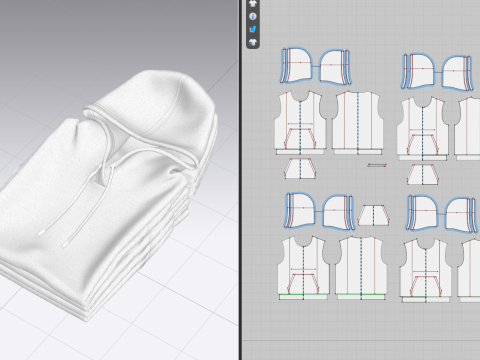
Task: Select green hem band under upper-left back body
Action: [358, 152]
